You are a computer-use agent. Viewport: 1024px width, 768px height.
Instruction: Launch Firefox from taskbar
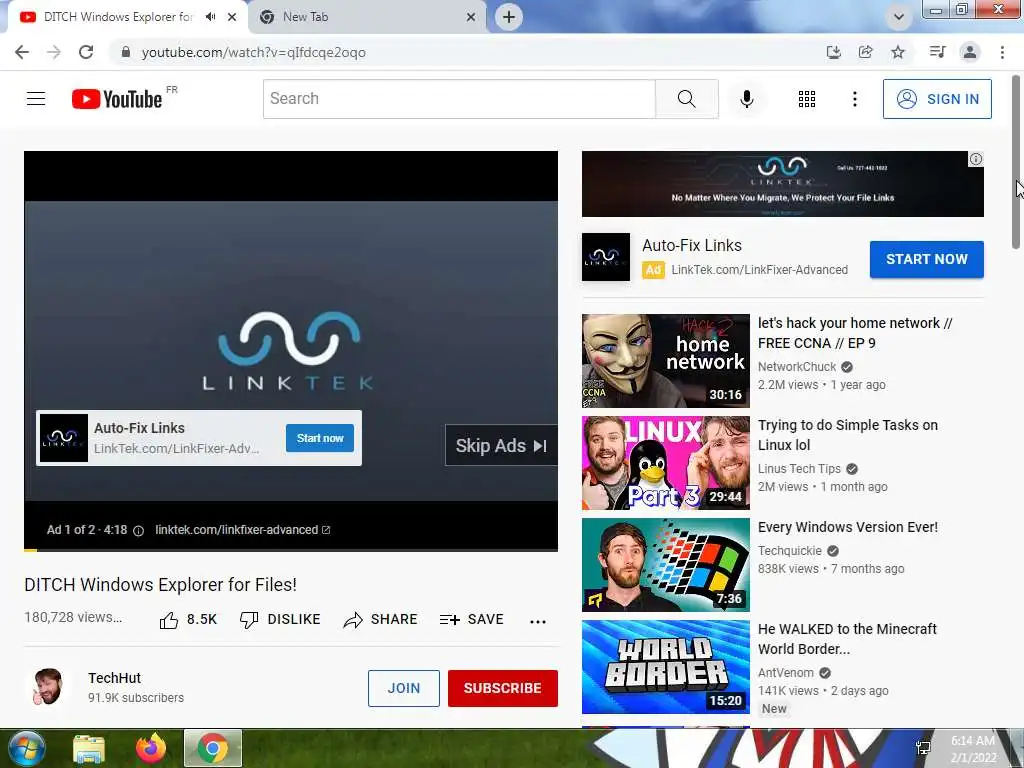click(151, 748)
